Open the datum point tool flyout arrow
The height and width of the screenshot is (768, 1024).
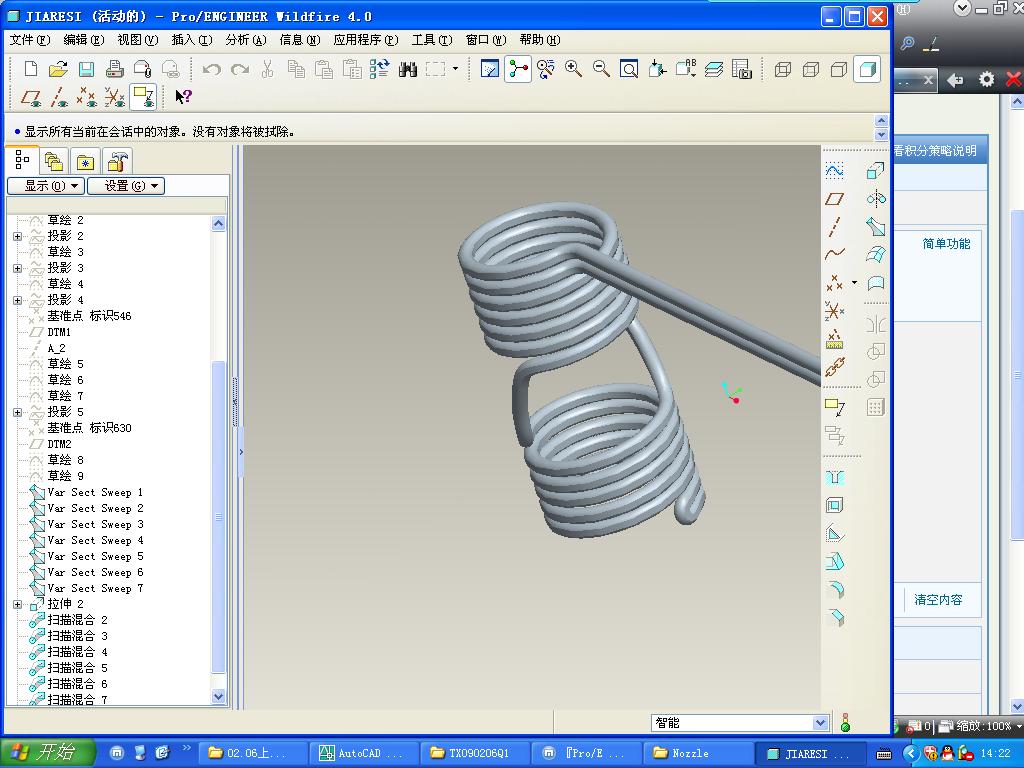pos(854,283)
